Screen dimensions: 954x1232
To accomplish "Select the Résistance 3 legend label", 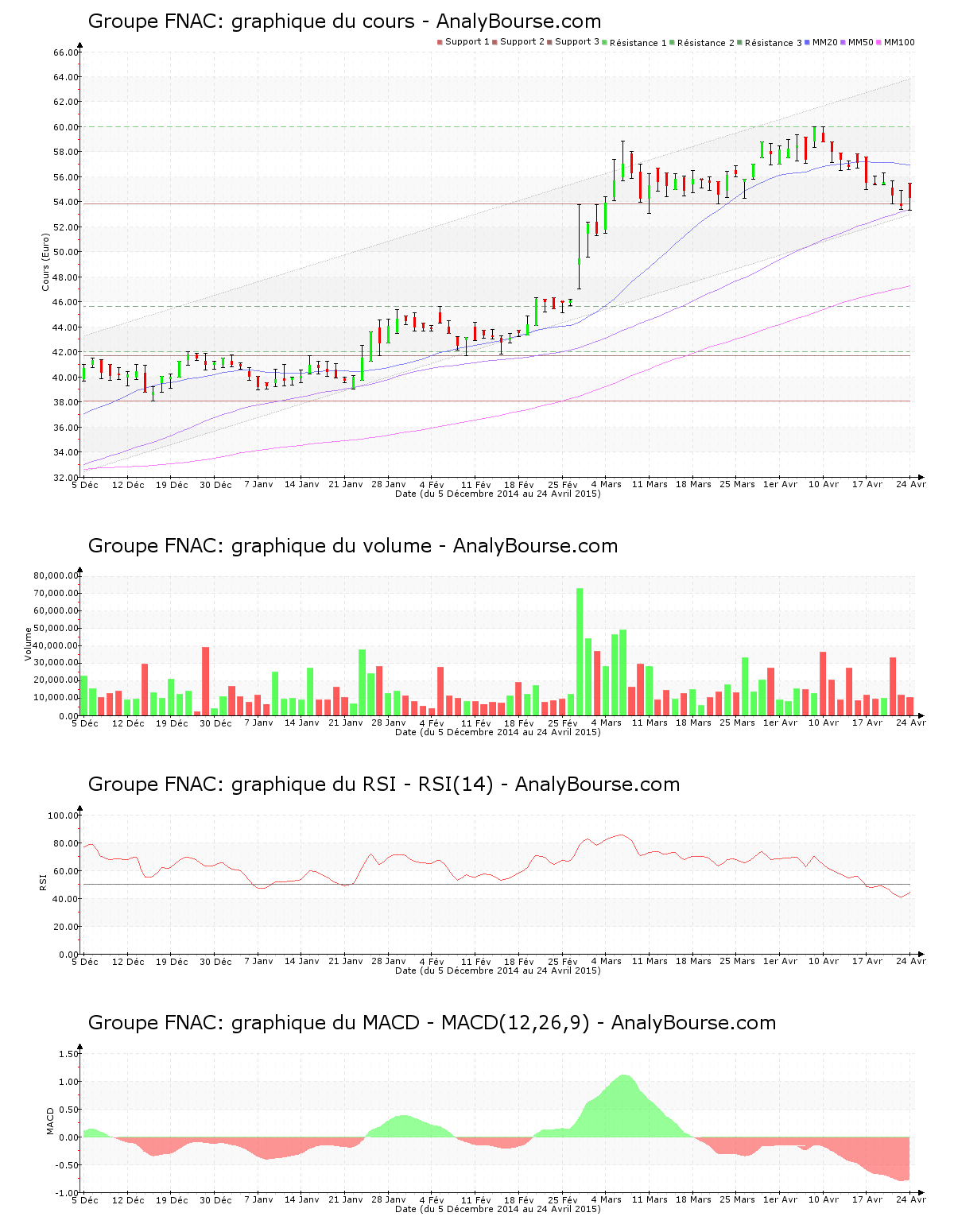I will (x=774, y=43).
